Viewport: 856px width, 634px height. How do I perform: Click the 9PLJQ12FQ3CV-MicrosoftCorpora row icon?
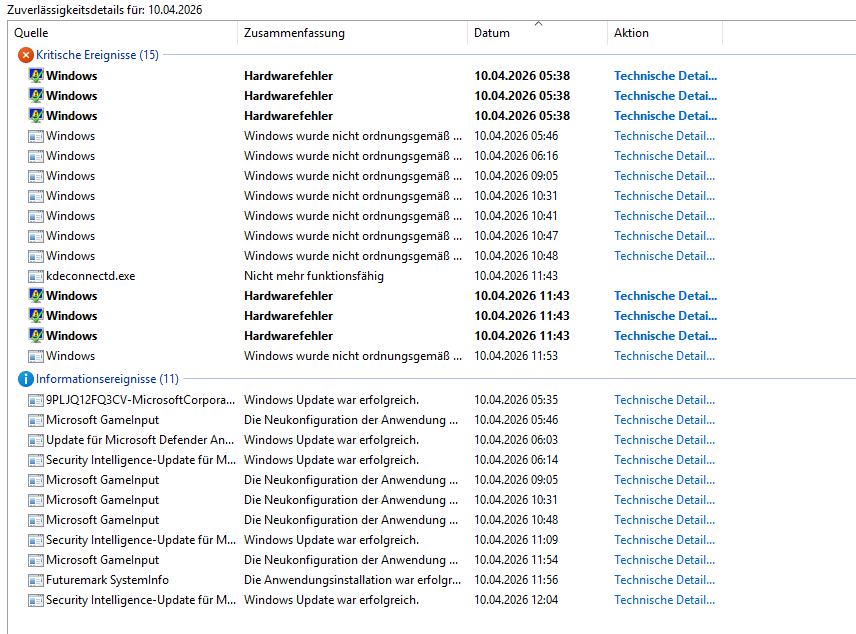click(36, 400)
